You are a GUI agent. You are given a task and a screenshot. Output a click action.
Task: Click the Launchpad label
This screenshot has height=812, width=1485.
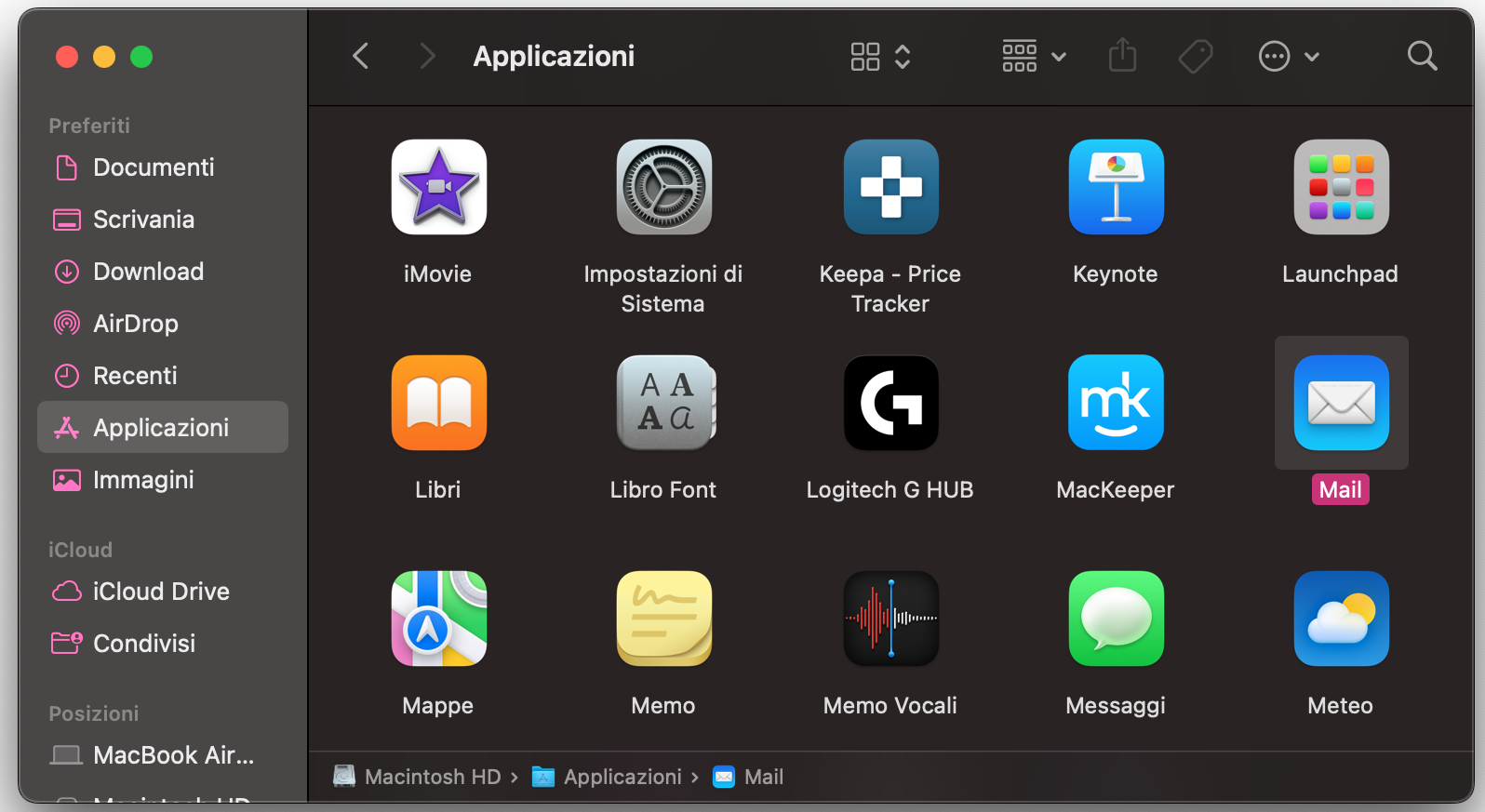[x=1341, y=274]
